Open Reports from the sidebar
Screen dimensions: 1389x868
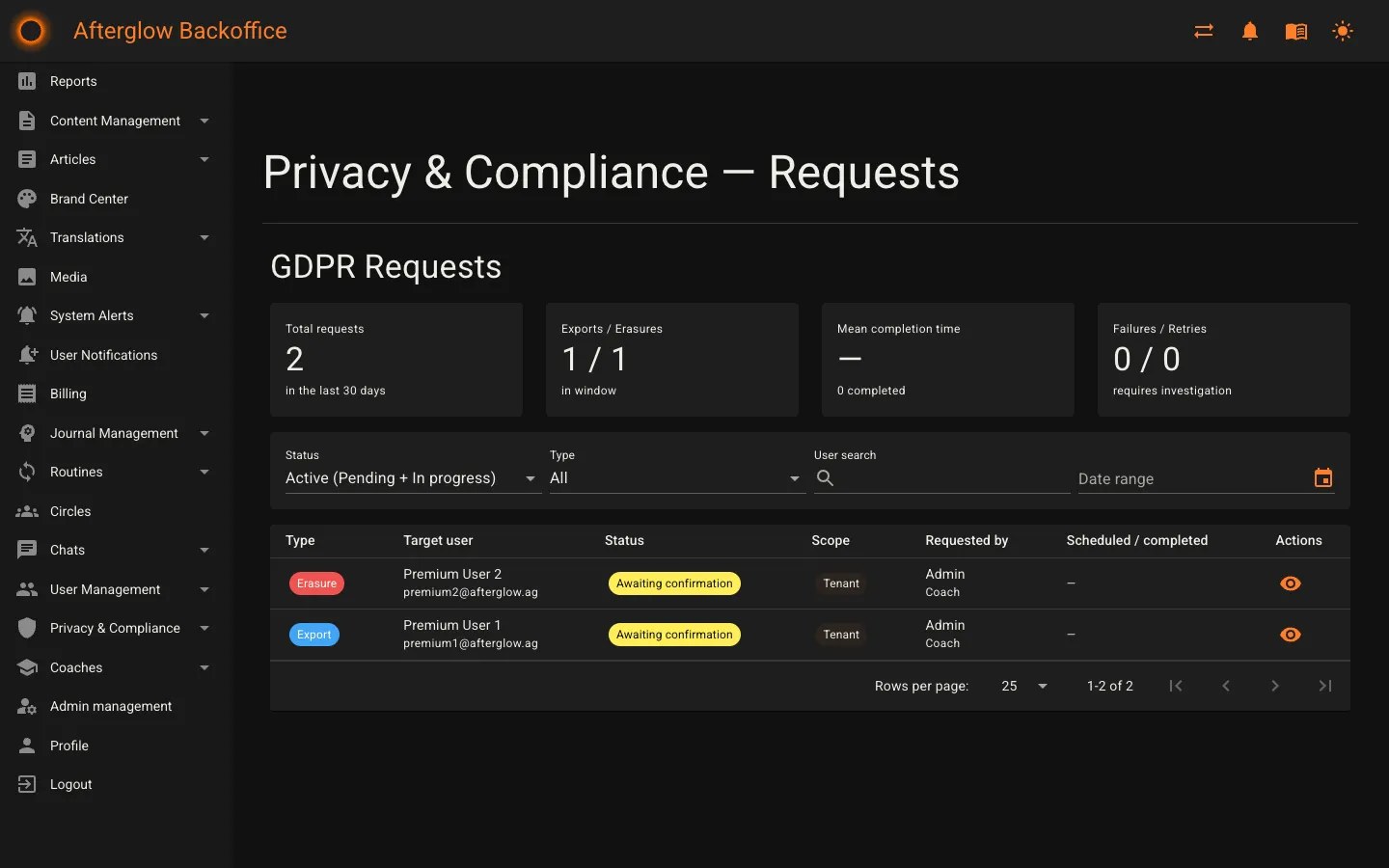coord(117,81)
